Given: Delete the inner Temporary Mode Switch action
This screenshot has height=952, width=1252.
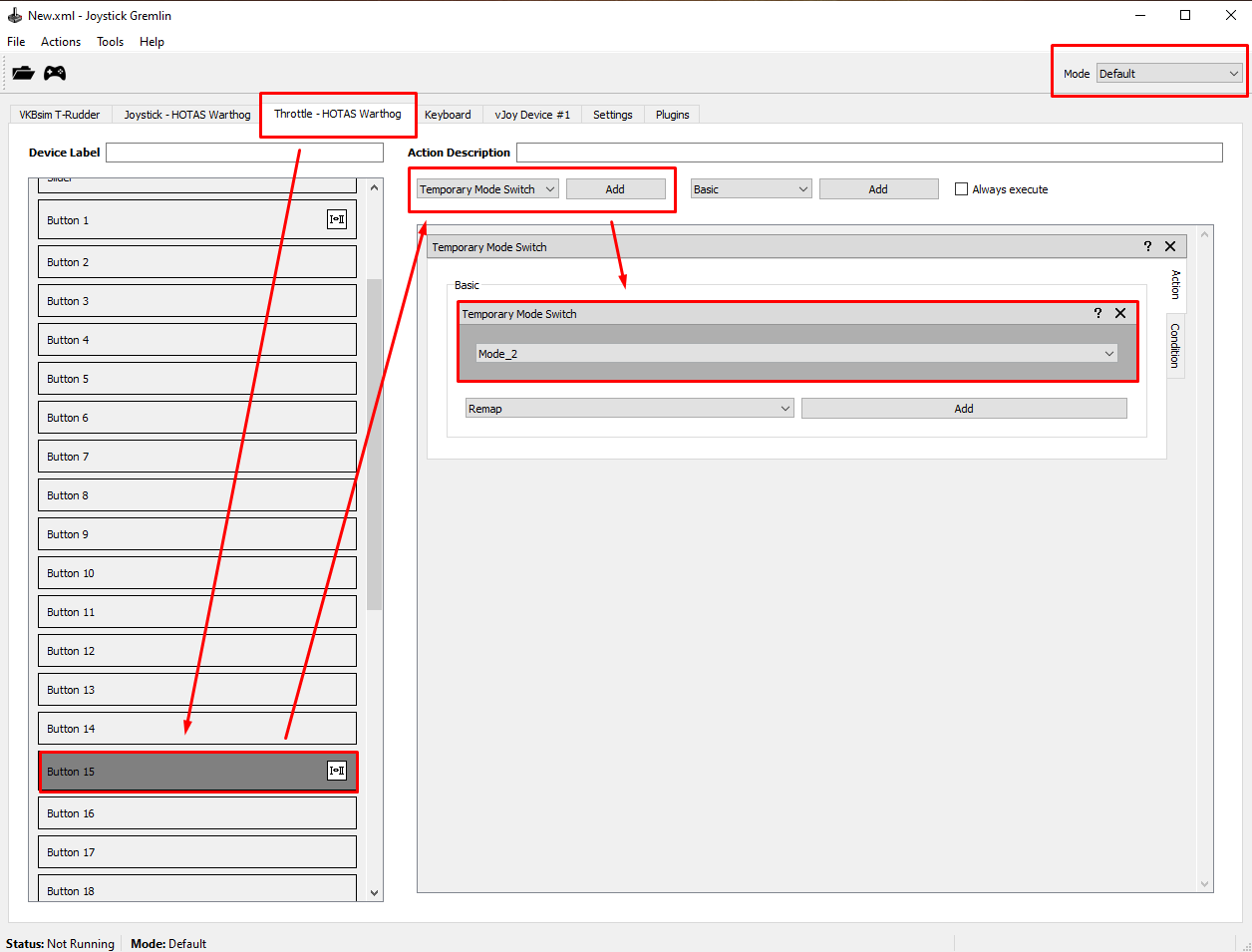Looking at the screenshot, I should (x=1120, y=313).
